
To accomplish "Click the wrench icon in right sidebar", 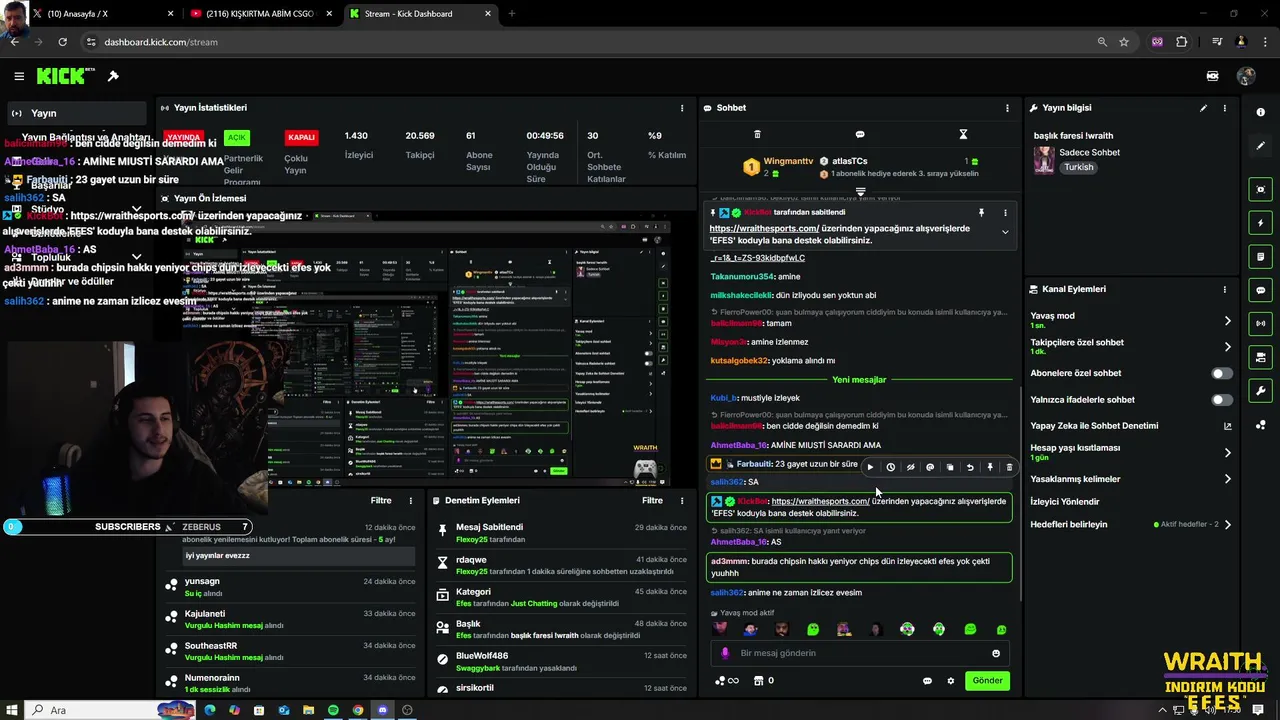I will pos(1261,391).
